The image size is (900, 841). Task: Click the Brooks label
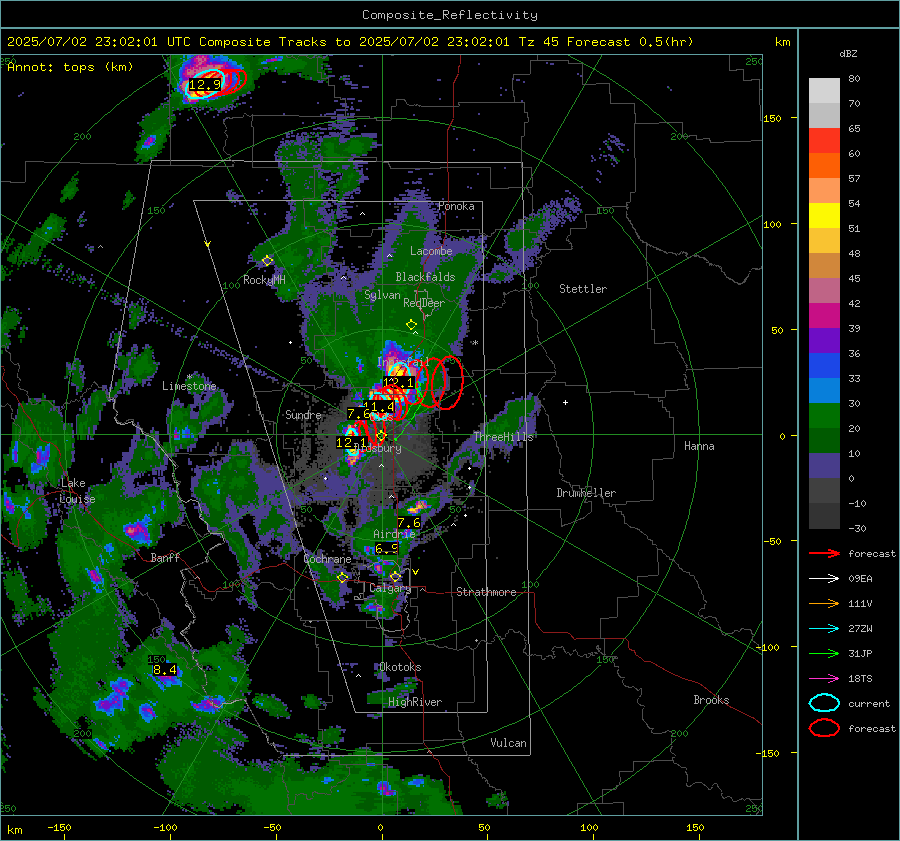[x=711, y=700]
